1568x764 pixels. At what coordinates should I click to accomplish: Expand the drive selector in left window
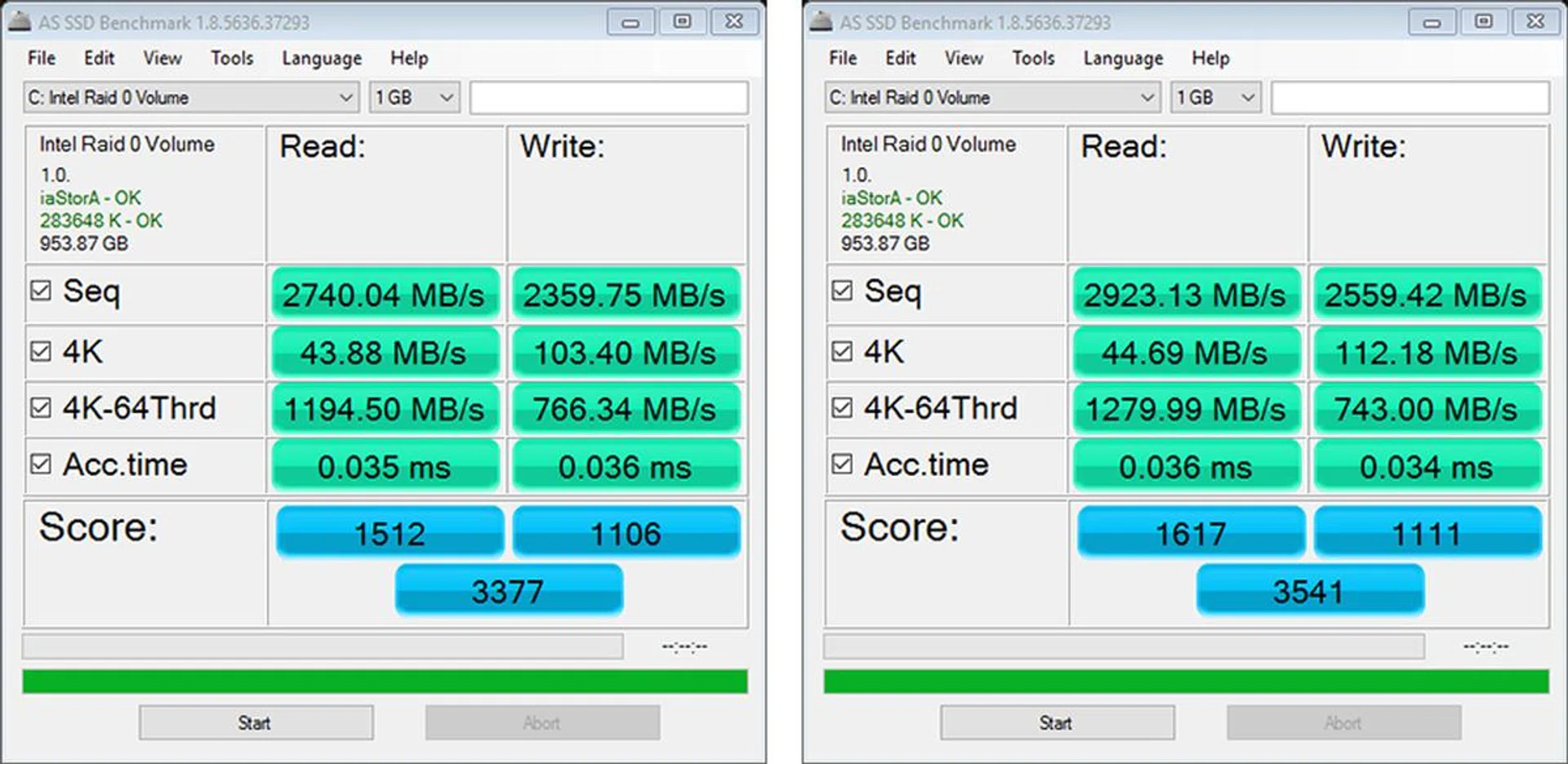(345, 98)
